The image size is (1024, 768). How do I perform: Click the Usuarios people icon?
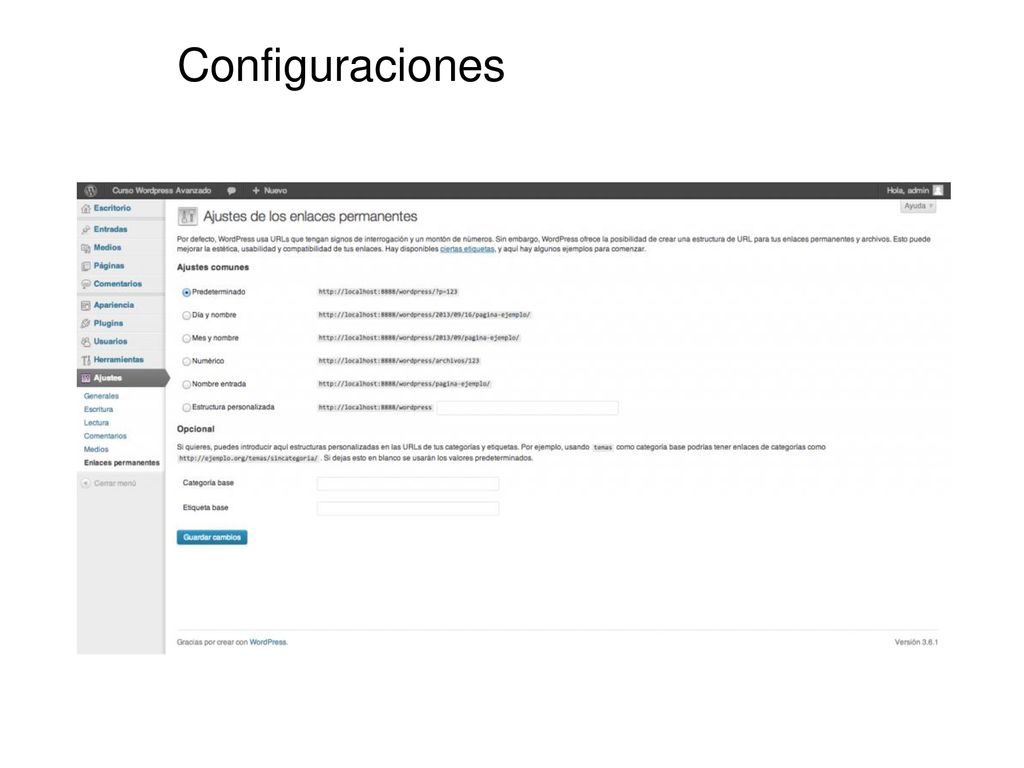pyautogui.click(x=86, y=342)
